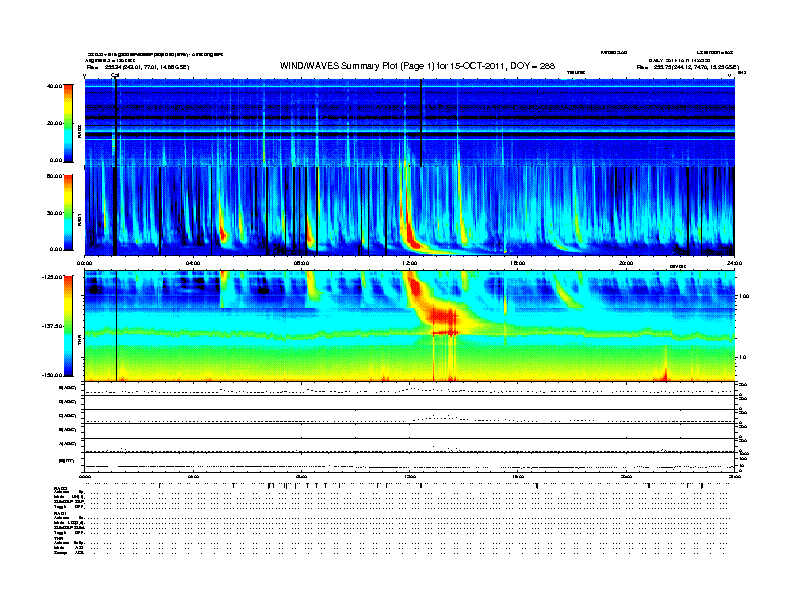Click 20:00 tick label under bottom line plots
Image resolution: width=792 pixels, height=612 pixels.
(626, 476)
